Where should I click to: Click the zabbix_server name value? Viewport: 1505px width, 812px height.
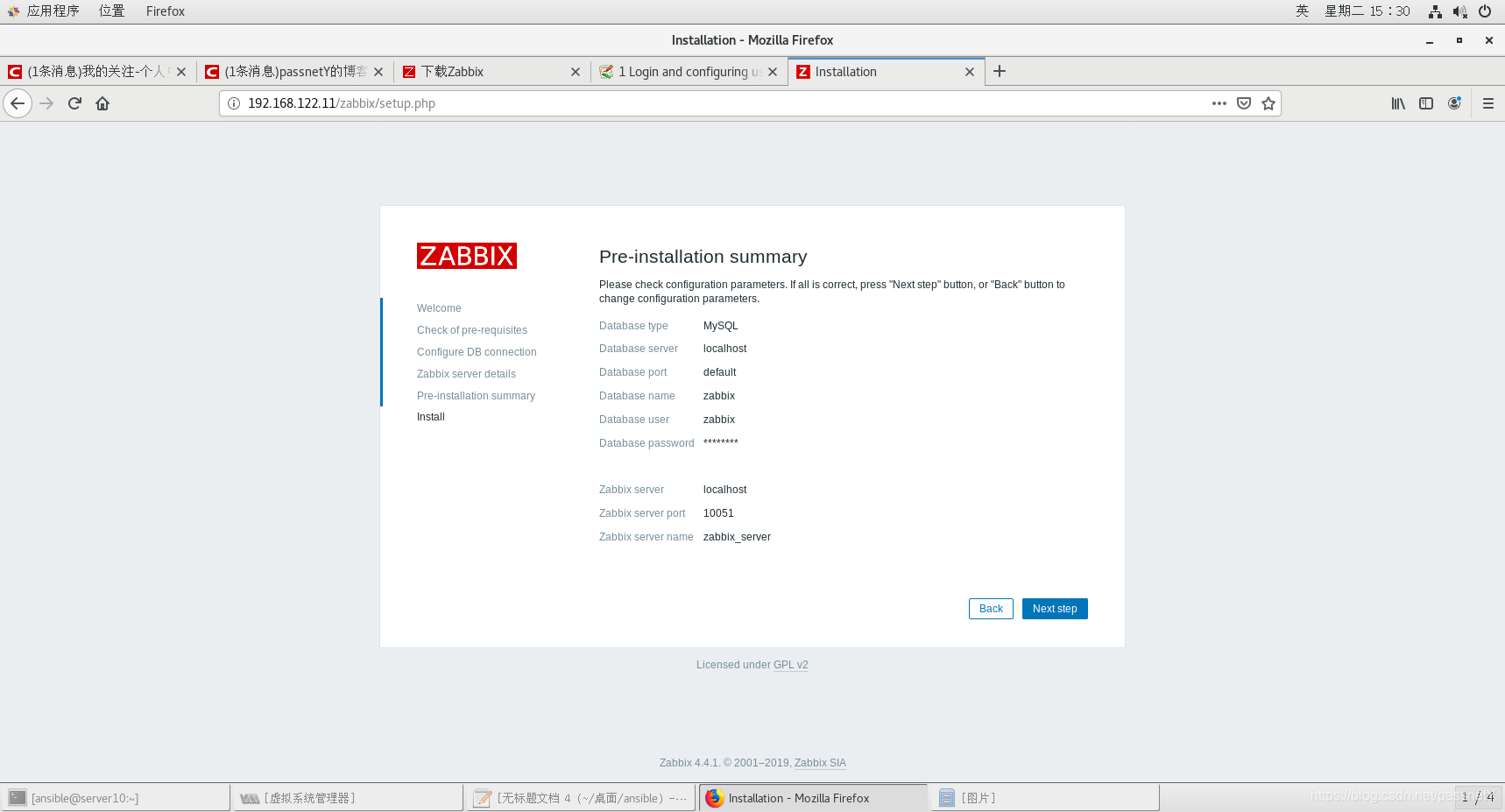tap(737, 537)
